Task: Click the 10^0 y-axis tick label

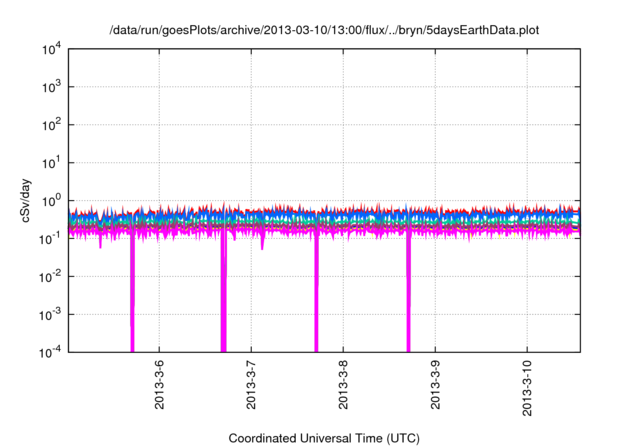Action: tap(51, 201)
